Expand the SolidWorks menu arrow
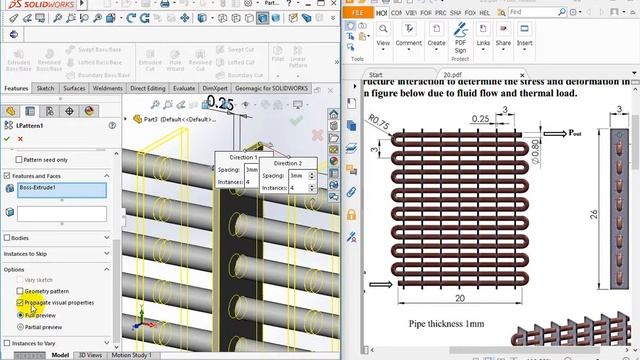This screenshot has width=640, height=360. 82,4
